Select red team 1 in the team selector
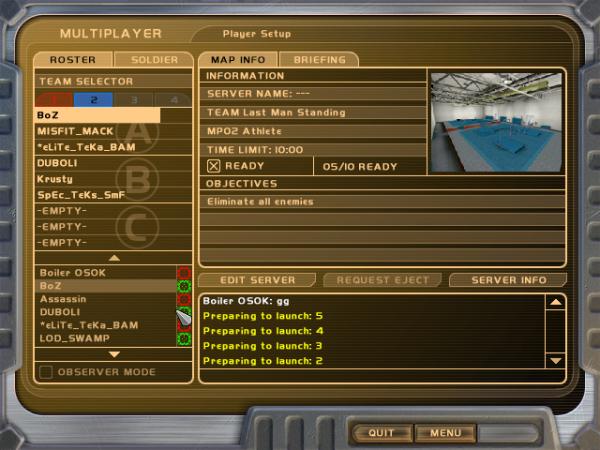Image resolution: width=600 pixels, height=450 pixels. click(54, 99)
